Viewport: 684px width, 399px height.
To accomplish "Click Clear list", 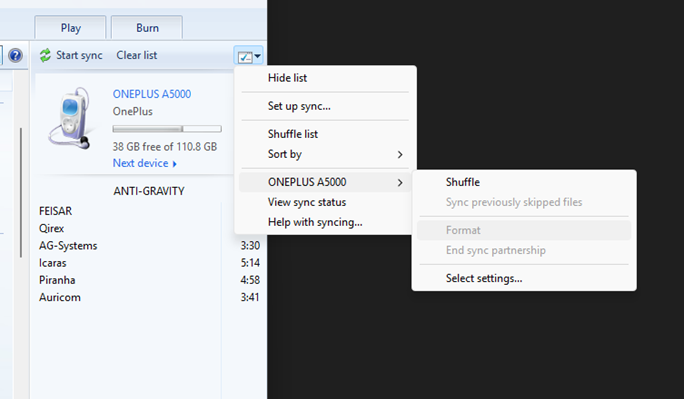I will (x=137, y=55).
